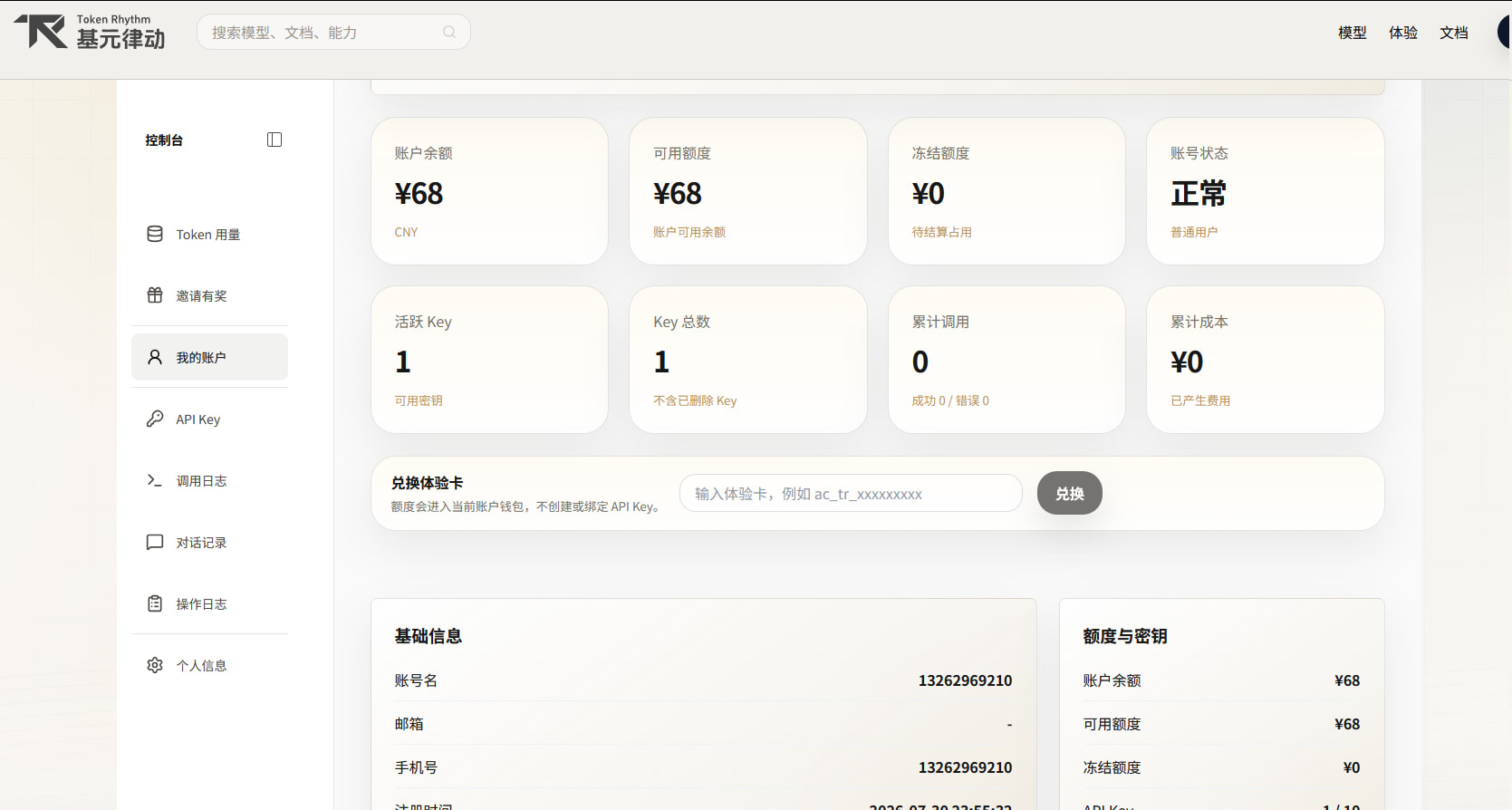The image size is (1512, 810).
Task: Click the Token Rhythm logo icon
Action: [41, 32]
